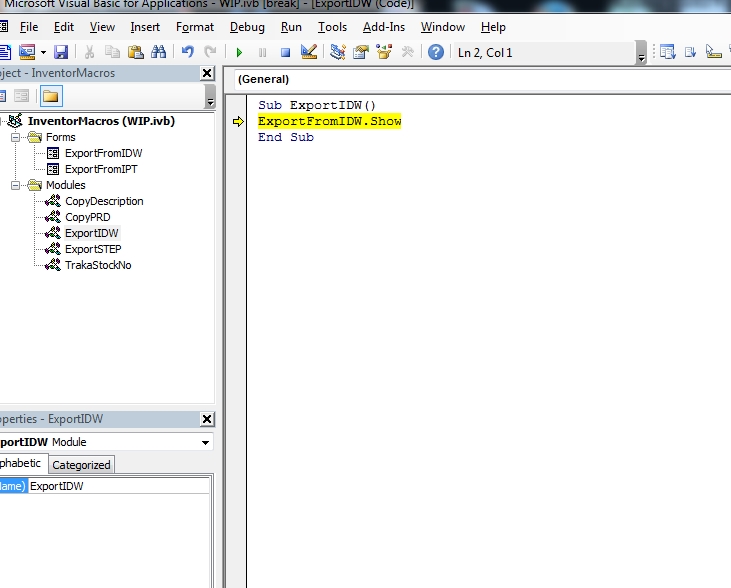Click the List Properties/Methods icon
Viewport: 731px width, 588px height.
(668, 52)
